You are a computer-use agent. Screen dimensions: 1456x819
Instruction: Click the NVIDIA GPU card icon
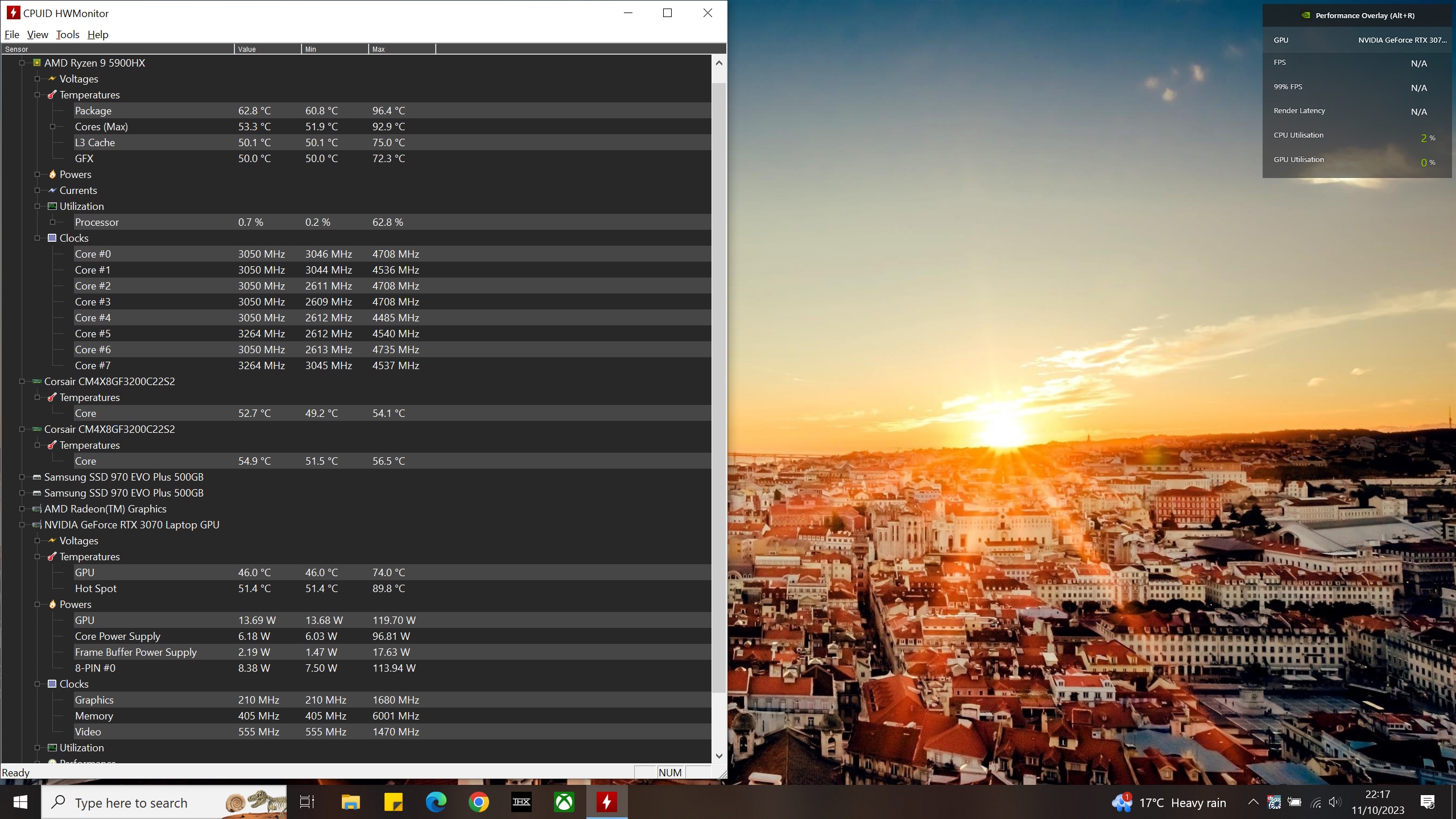pos(37,525)
